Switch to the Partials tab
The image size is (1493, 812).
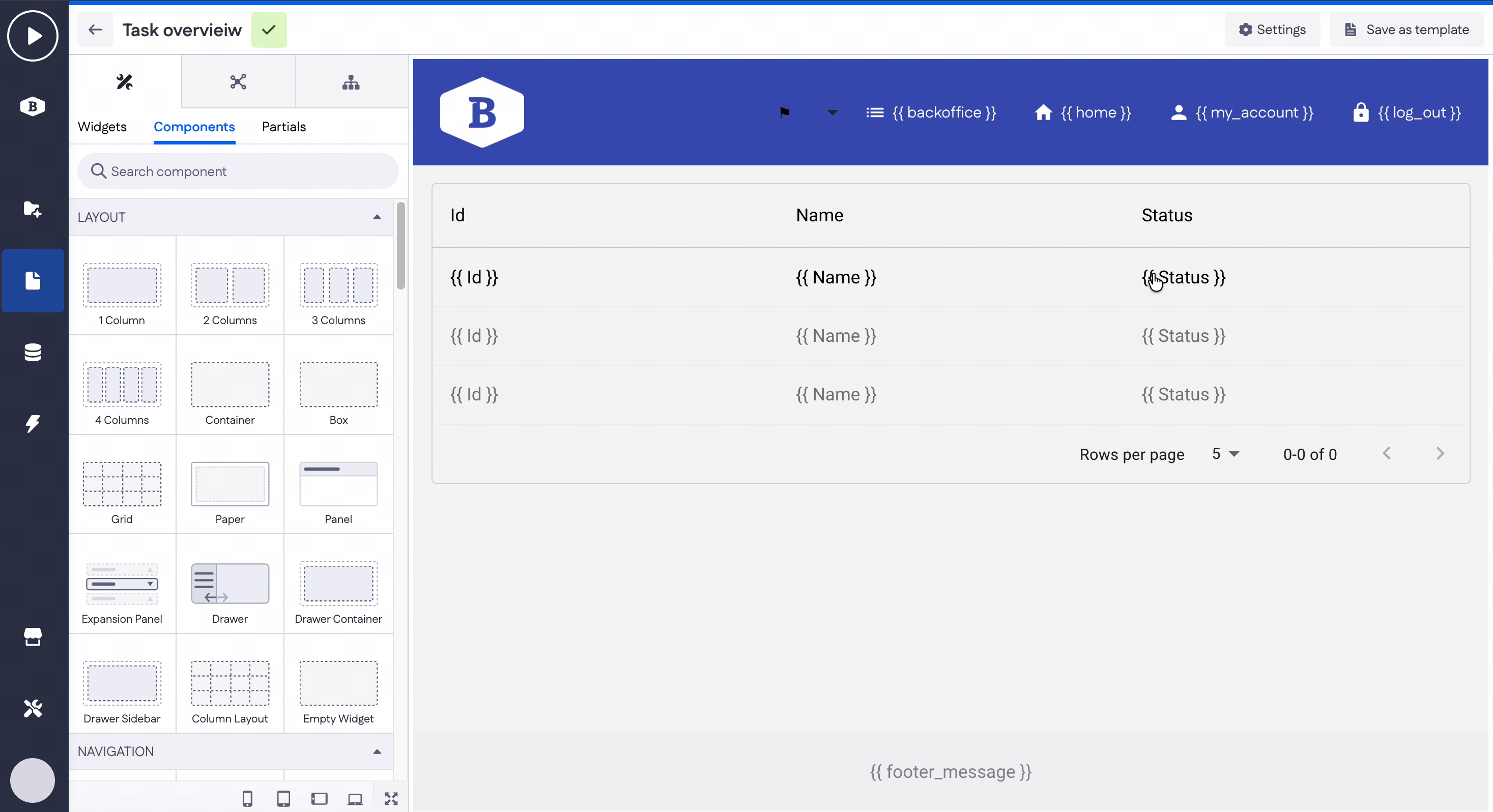(x=283, y=126)
